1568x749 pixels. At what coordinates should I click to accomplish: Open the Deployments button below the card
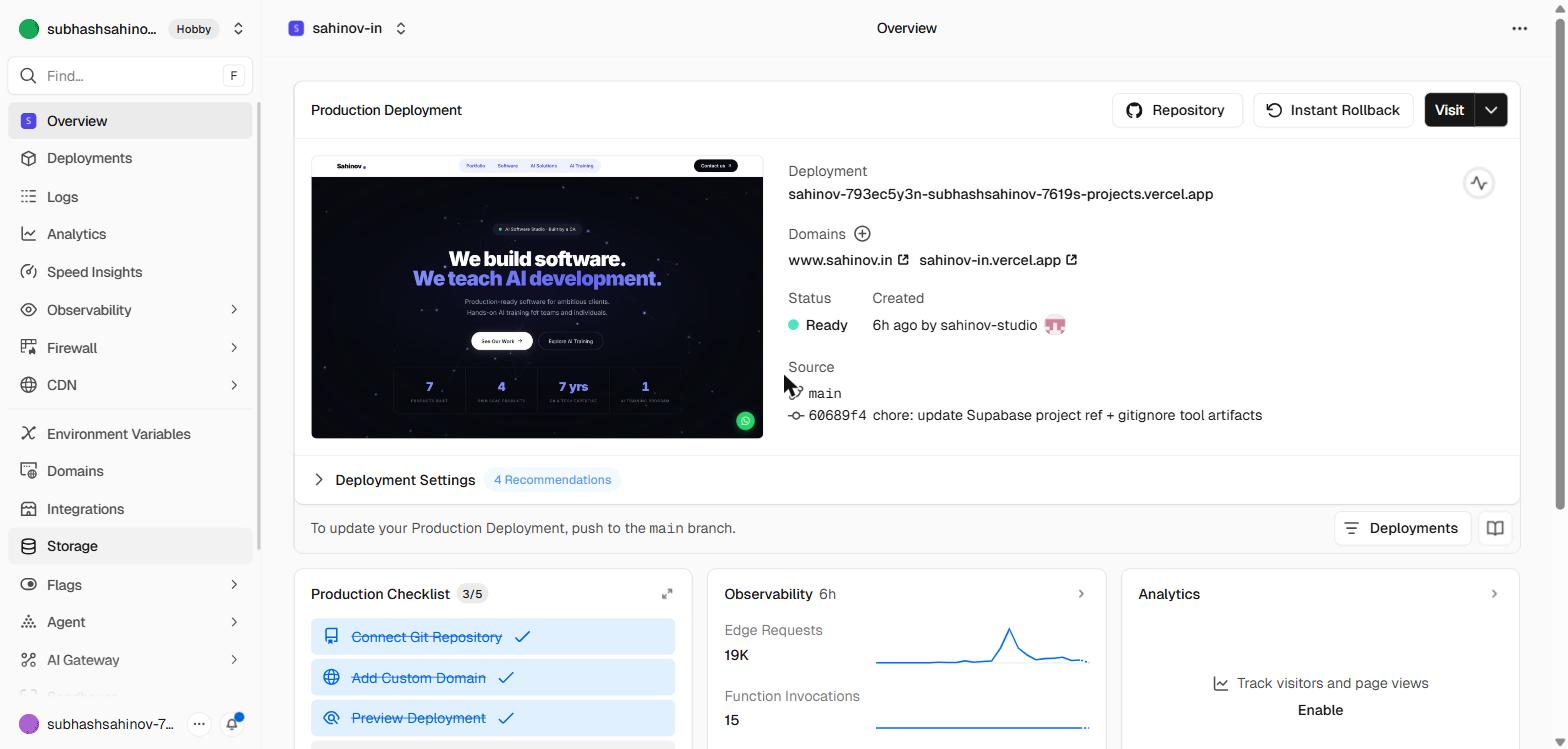point(1402,528)
